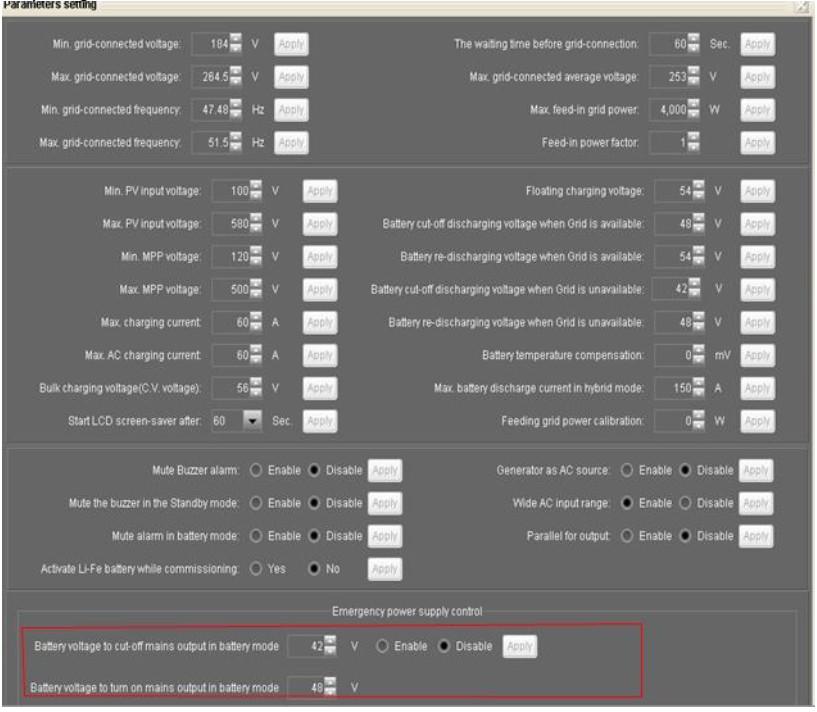Disable Parallel for output

tap(686, 536)
